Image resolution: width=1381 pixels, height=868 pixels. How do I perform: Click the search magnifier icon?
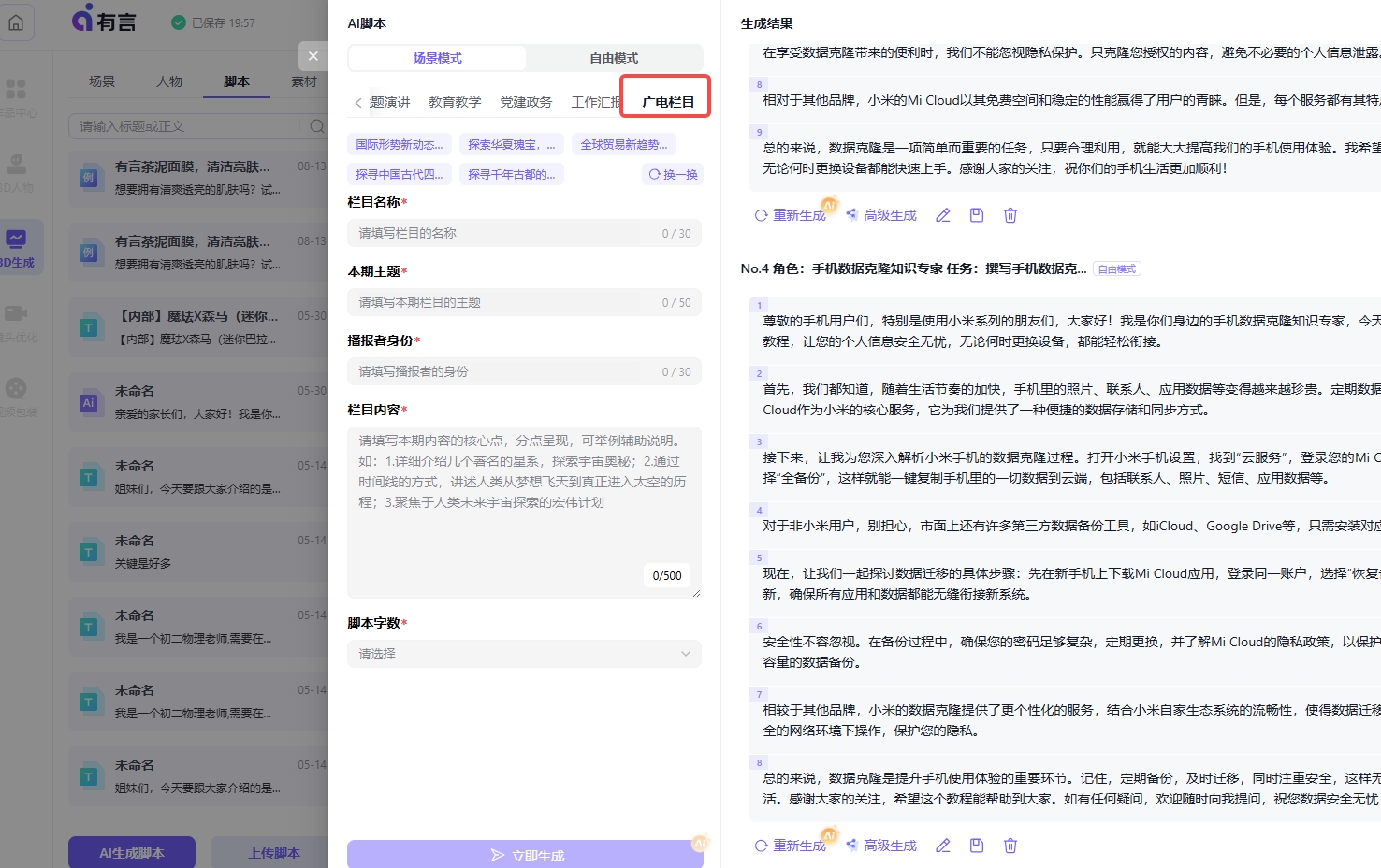pyautogui.click(x=317, y=126)
